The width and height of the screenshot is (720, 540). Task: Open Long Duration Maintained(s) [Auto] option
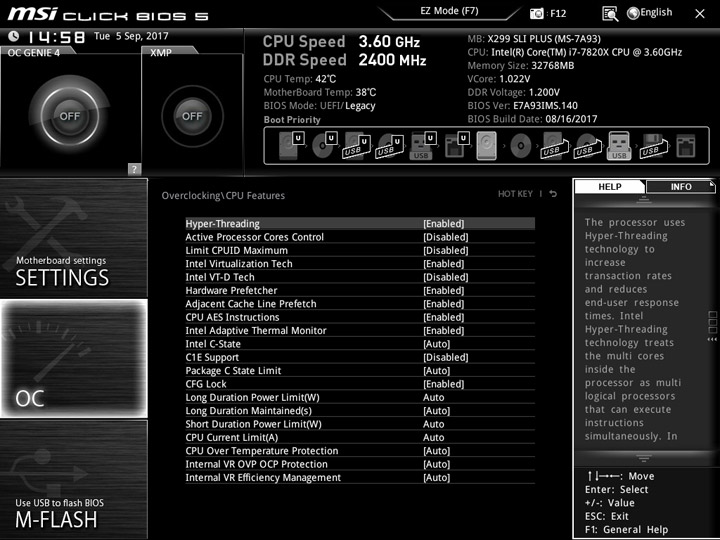[x=437, y=411]
